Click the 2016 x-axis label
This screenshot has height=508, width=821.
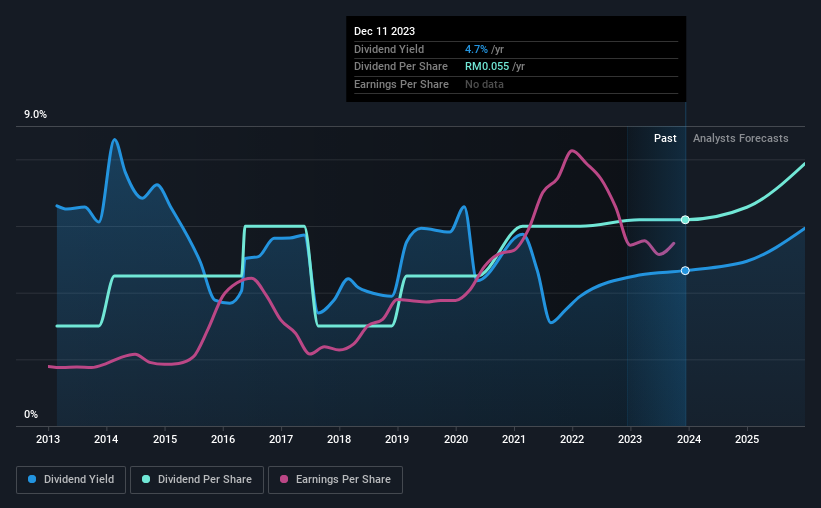223,439
